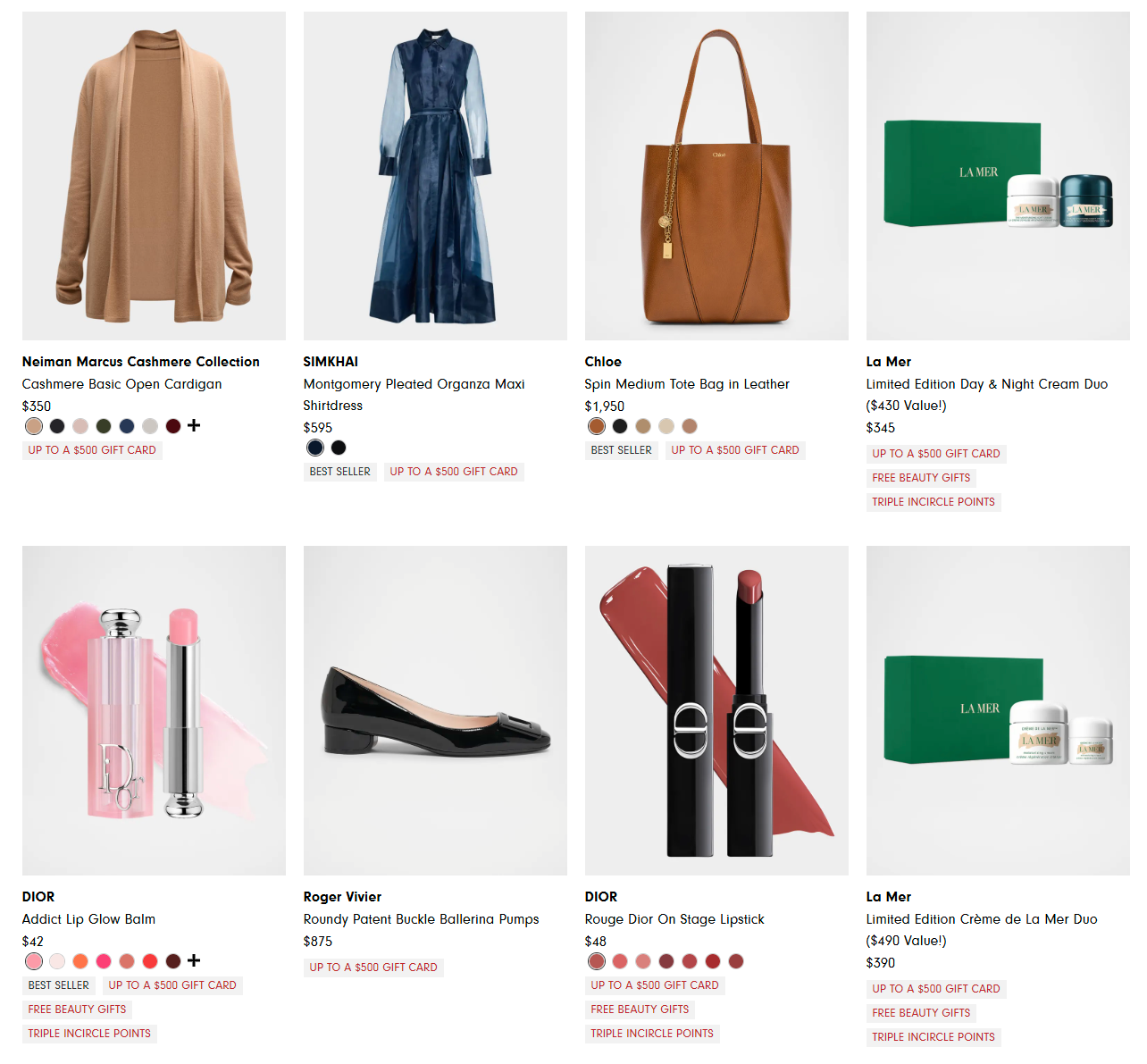Open Limited Edition Day & Night Cream Duo

[986, 384]
